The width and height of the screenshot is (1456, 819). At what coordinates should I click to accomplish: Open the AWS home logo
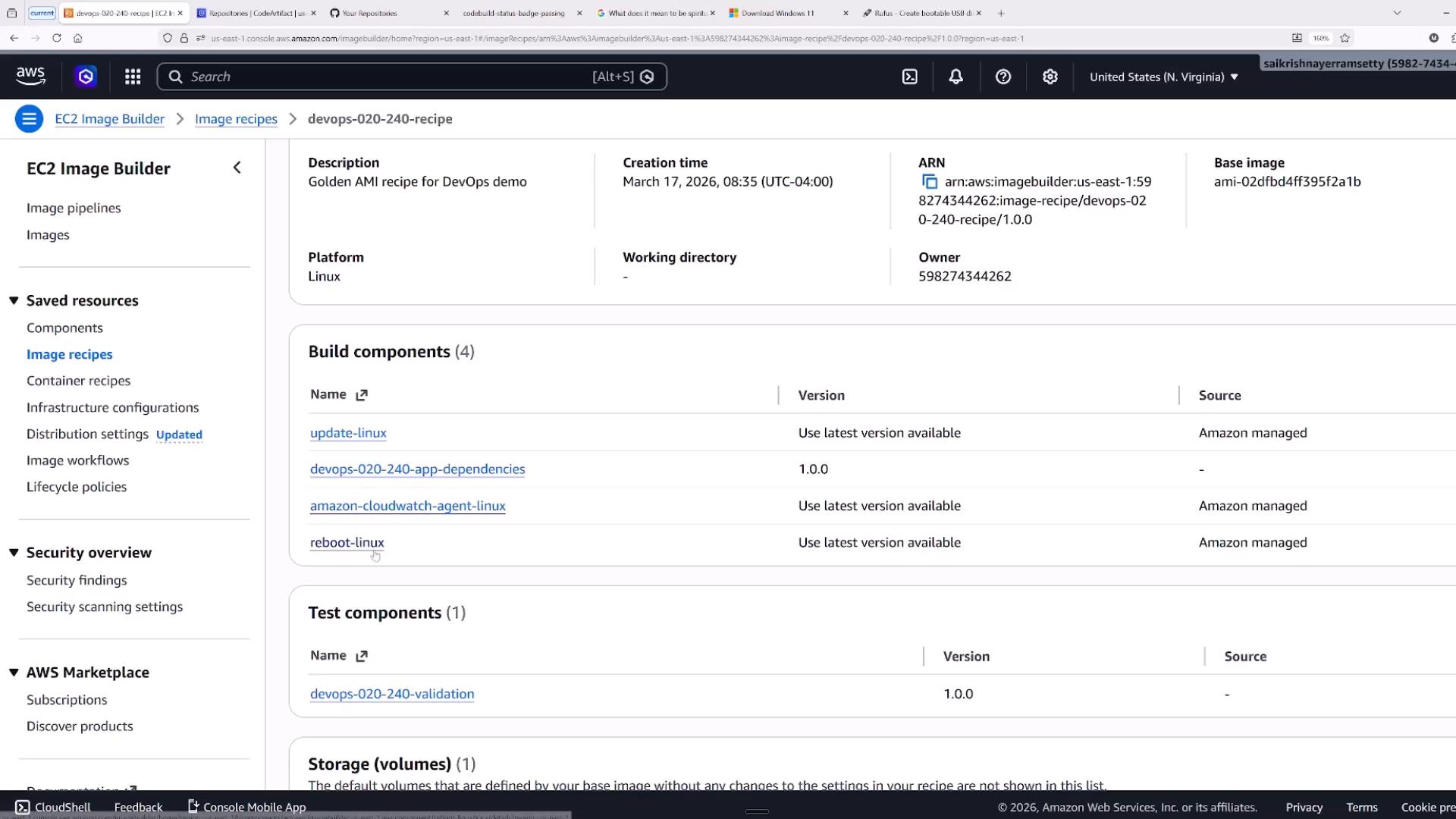[x=30, y=76]
